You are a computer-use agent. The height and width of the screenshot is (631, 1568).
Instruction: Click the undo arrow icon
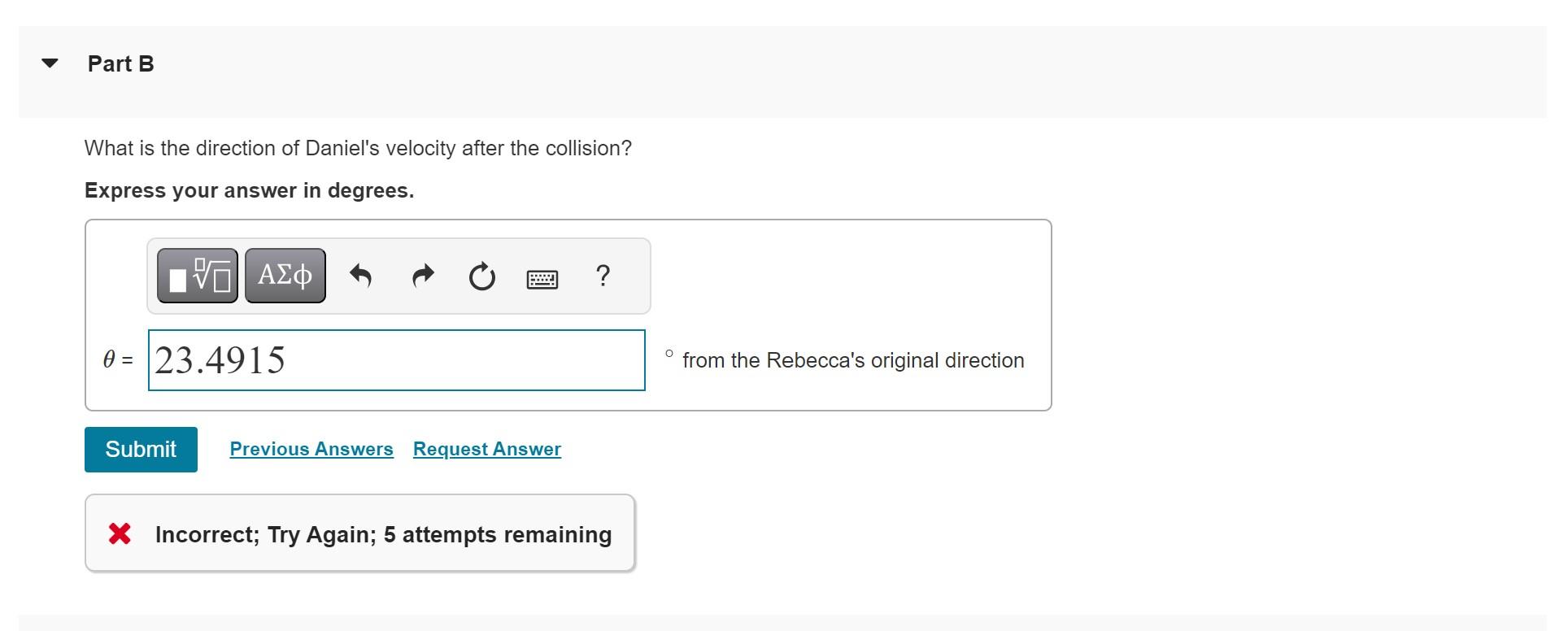[x=360, y=276]
